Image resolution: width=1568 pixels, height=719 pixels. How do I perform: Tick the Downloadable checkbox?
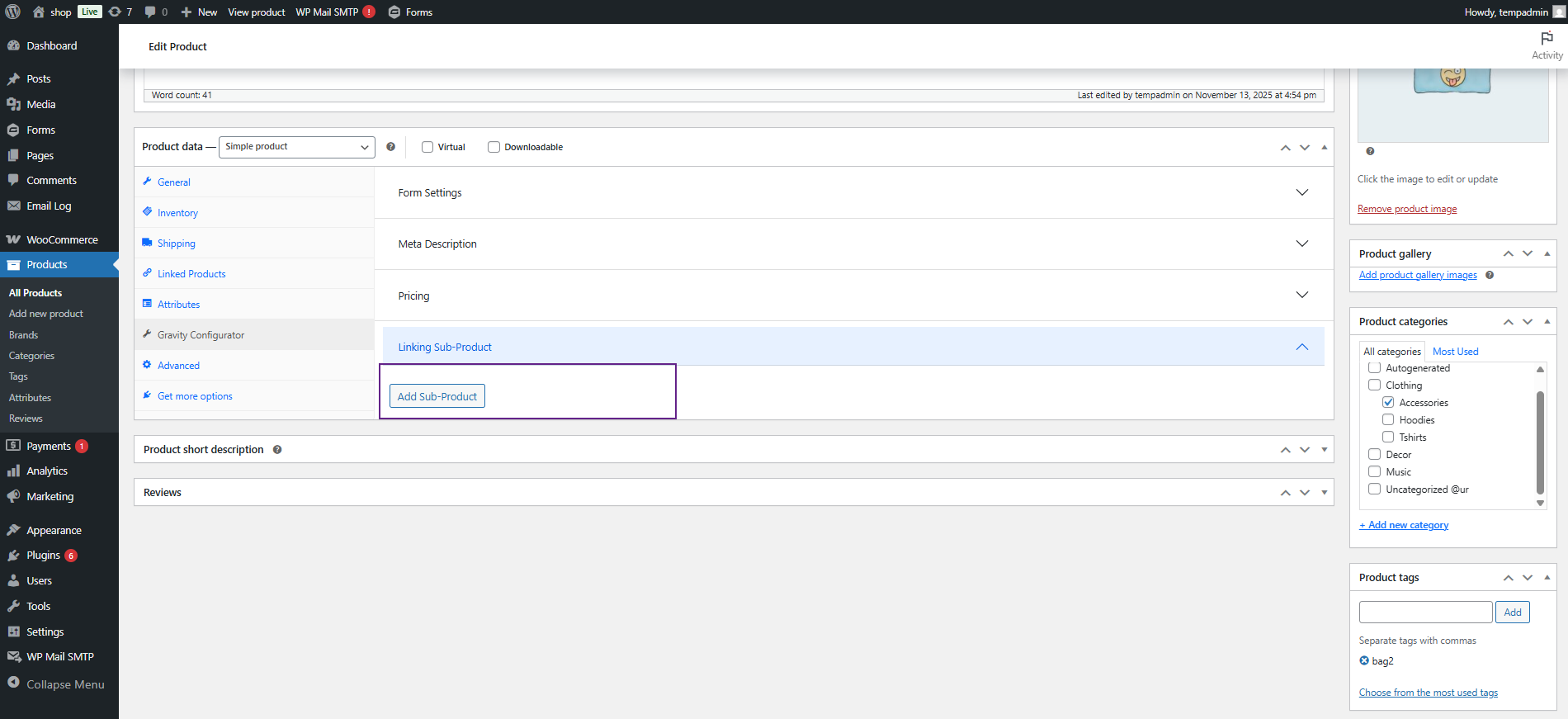coord(494,147)
